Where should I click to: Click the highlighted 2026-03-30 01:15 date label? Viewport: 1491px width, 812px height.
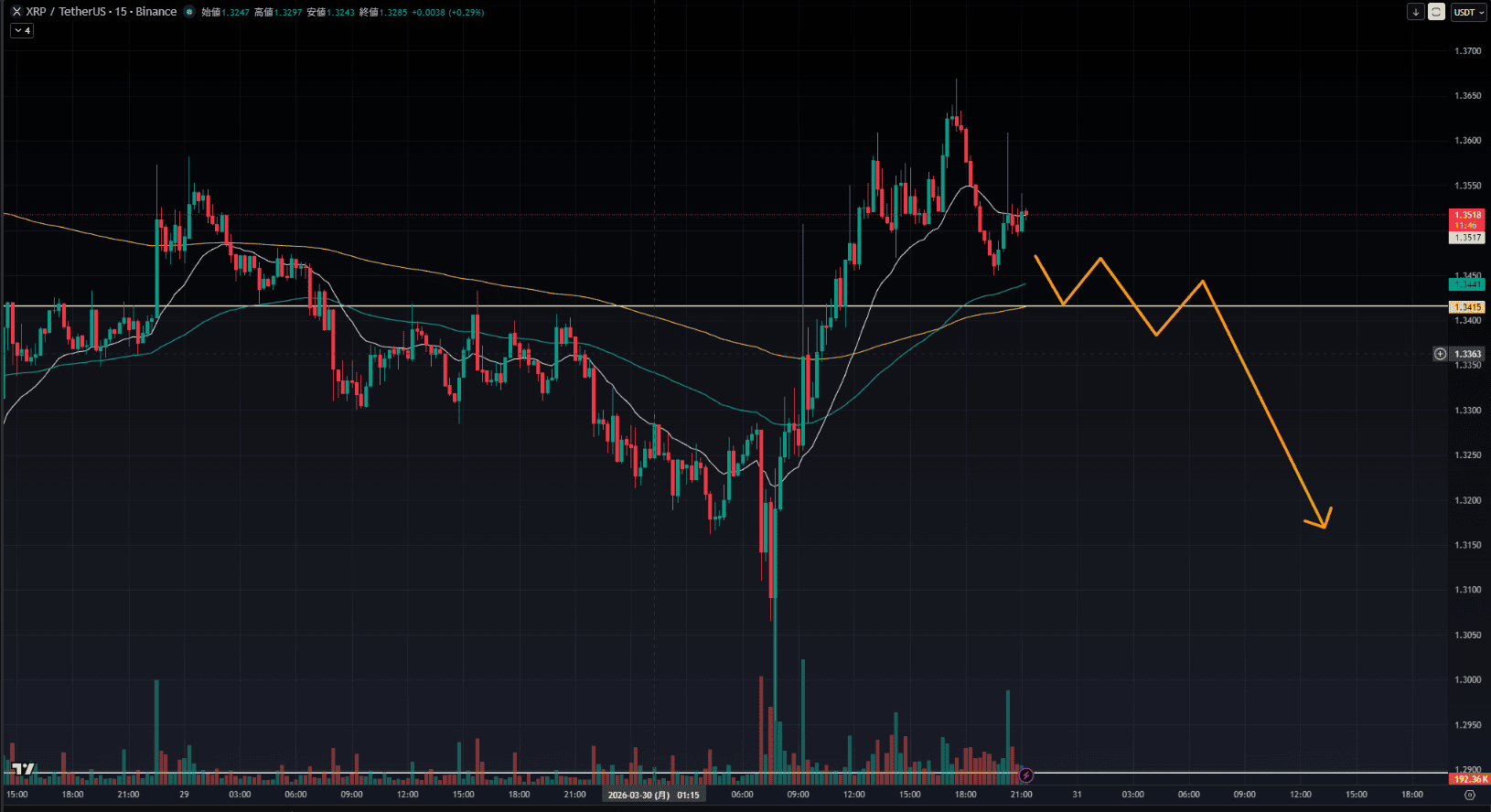[x=653, y=795]
